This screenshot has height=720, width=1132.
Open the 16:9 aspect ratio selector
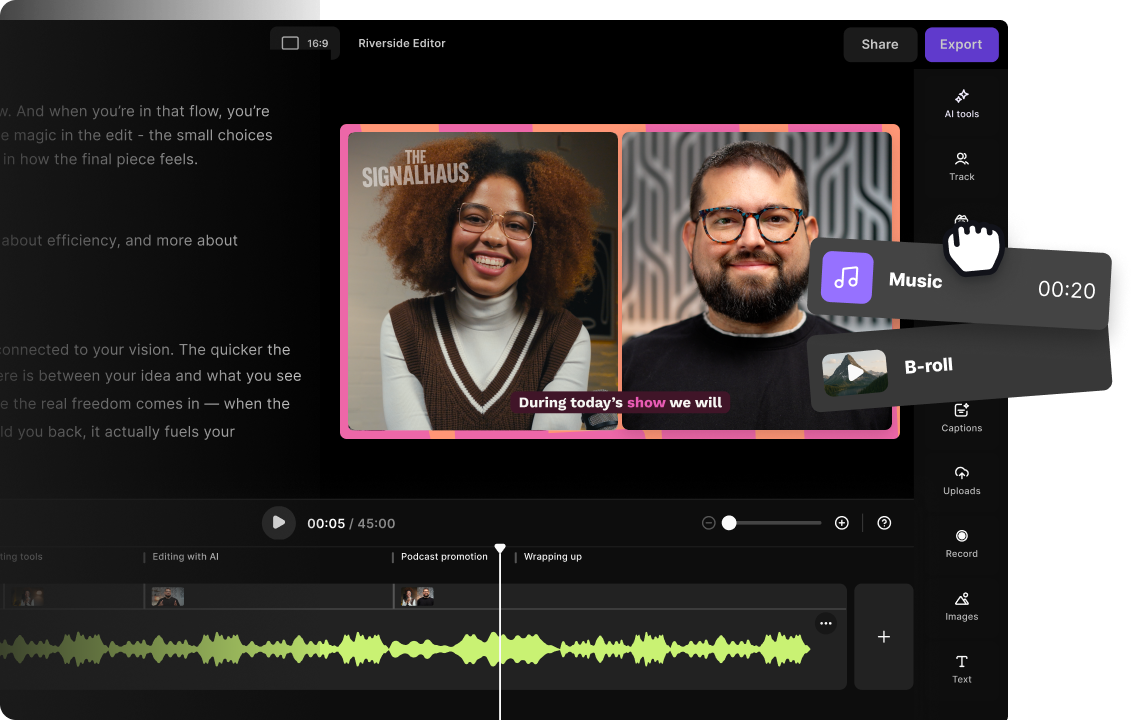pos(305,43)
